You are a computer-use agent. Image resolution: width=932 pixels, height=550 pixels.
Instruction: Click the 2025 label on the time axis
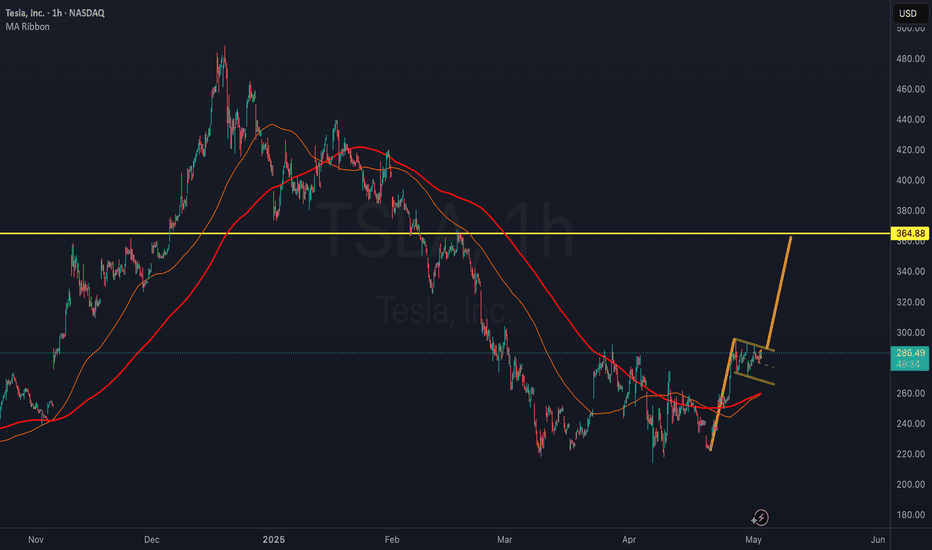point(274,540)
